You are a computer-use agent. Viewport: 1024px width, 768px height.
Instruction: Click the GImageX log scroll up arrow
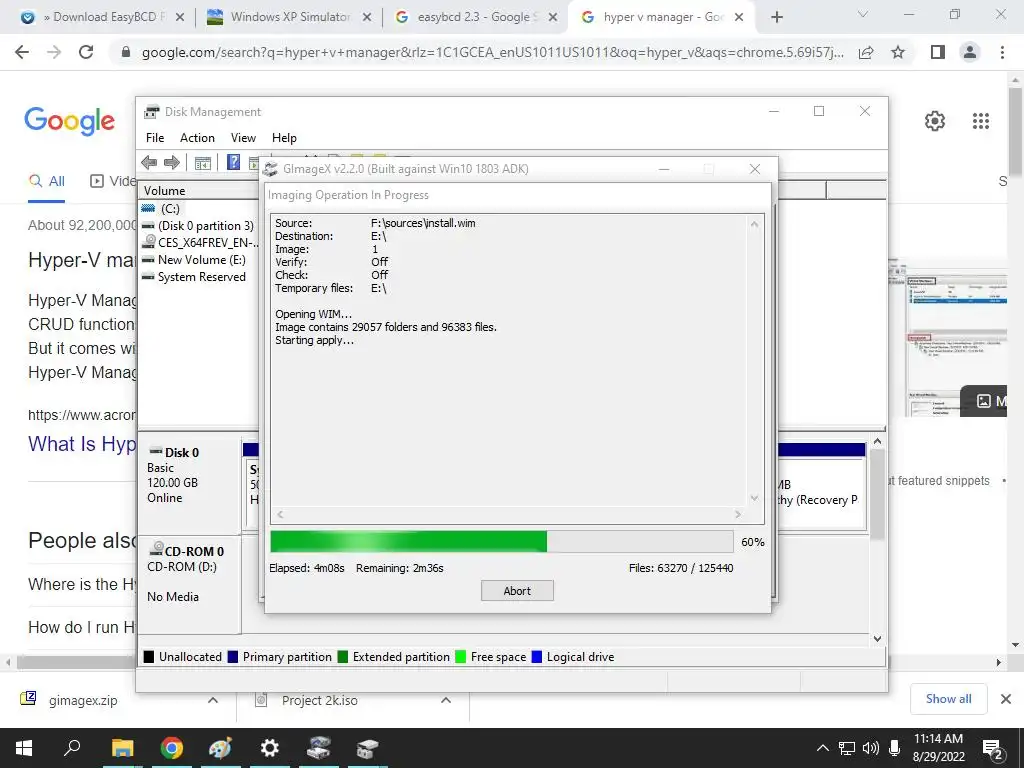(754, 224)
